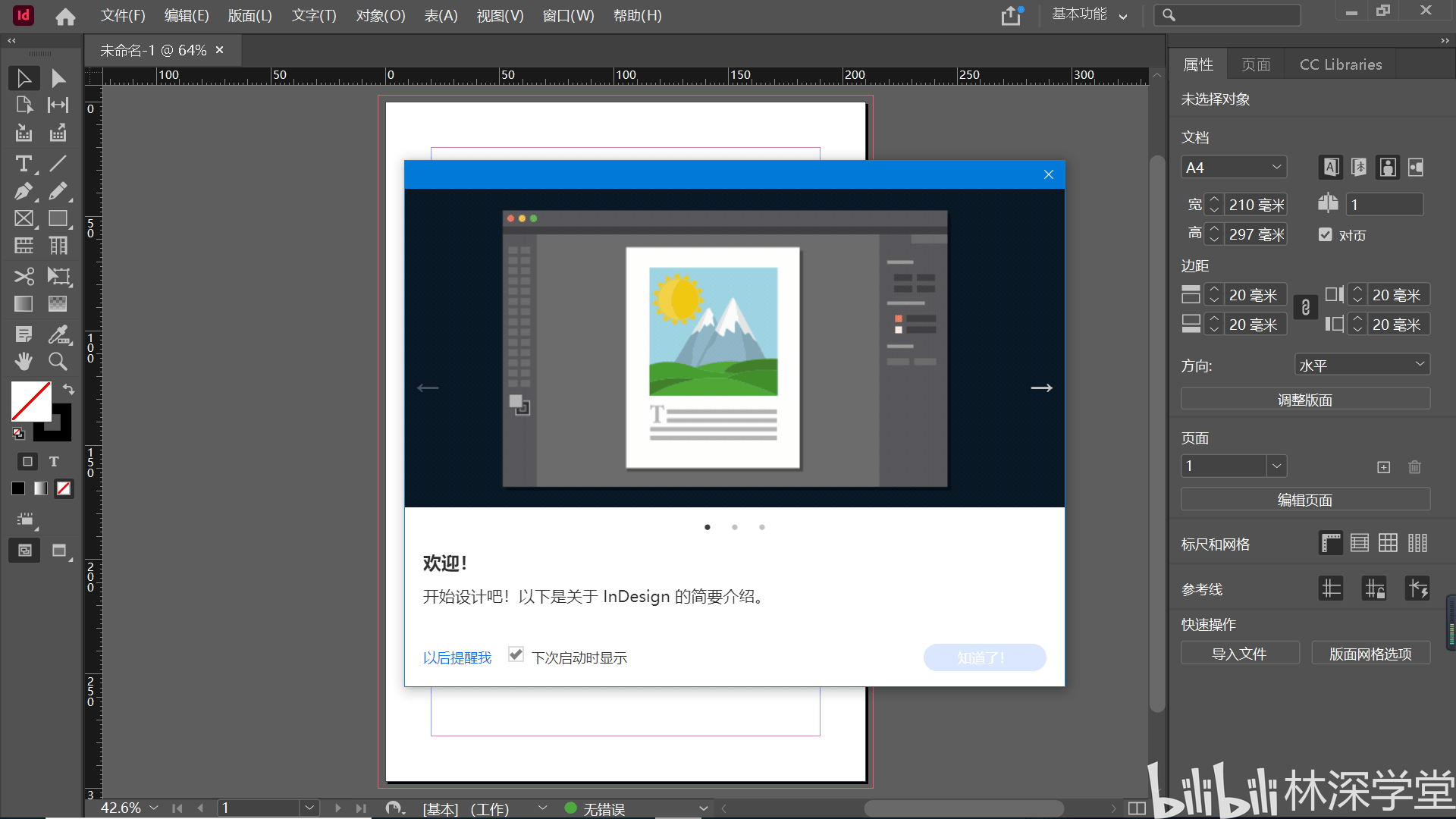The height and width of the screenshot is (819, 1456).
Task: Click the 知道了! button
Action: pyautogui.click(x=984, y=657)
